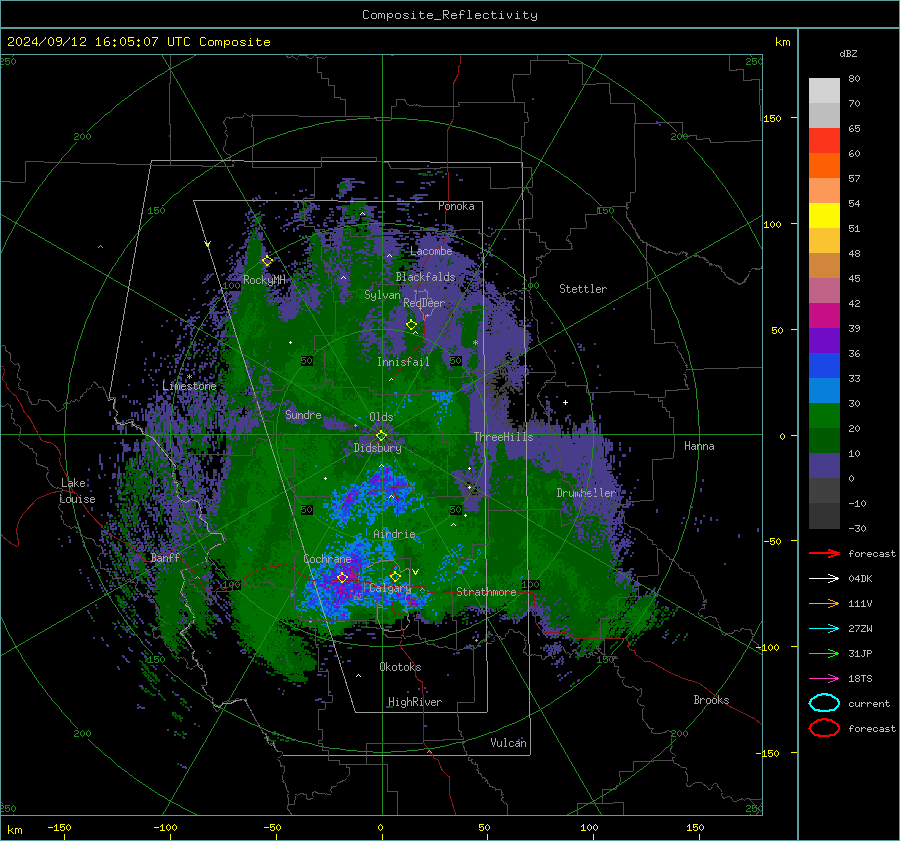Select the yellow 51–54 dBZ color swatch
The width and height of the screenshot is (900, 841).
[x=824, y=216]
